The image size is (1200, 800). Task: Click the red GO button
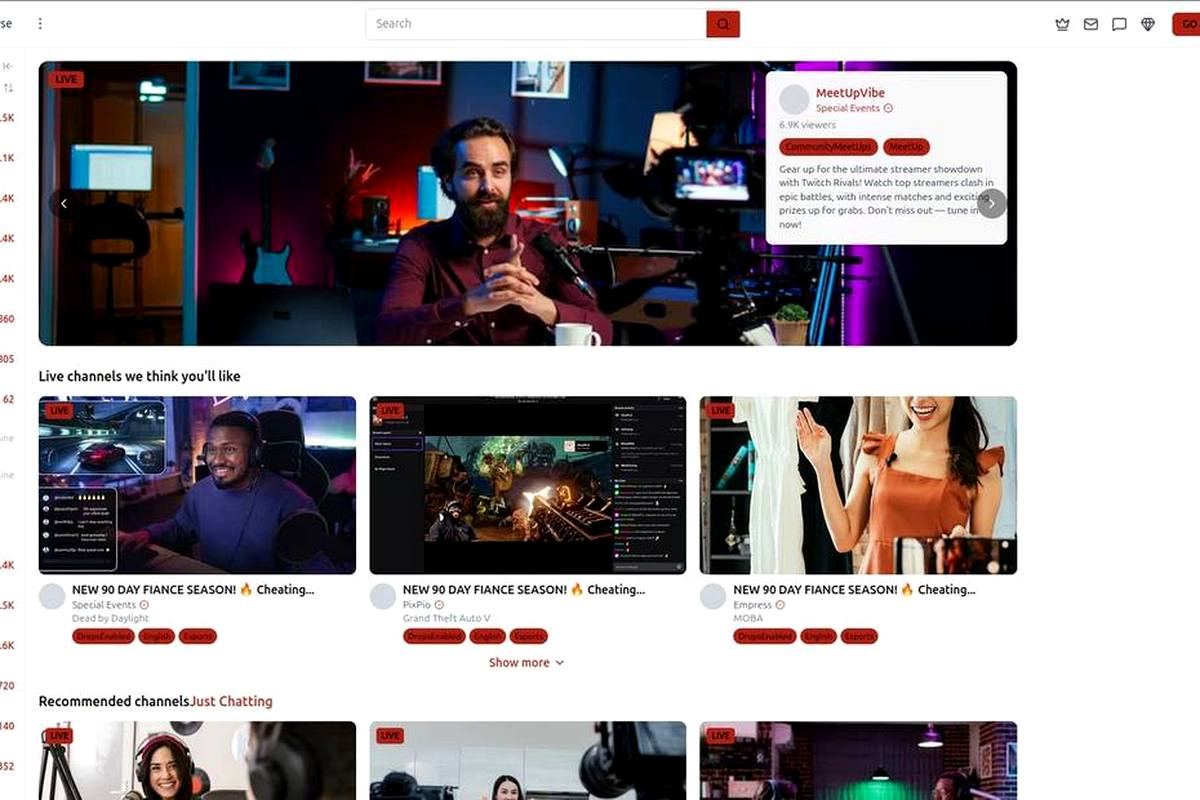click(1187, 24)
